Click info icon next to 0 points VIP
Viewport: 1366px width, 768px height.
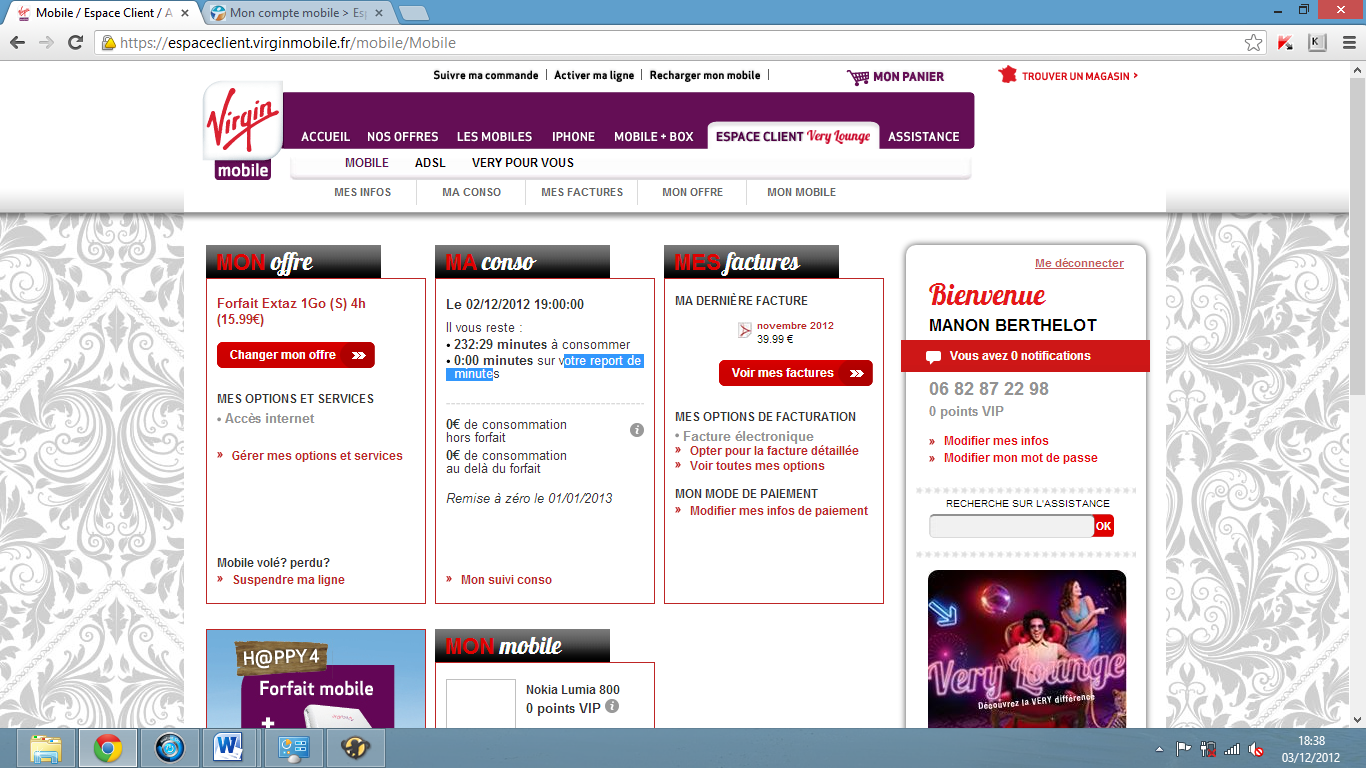click(612, 706)
